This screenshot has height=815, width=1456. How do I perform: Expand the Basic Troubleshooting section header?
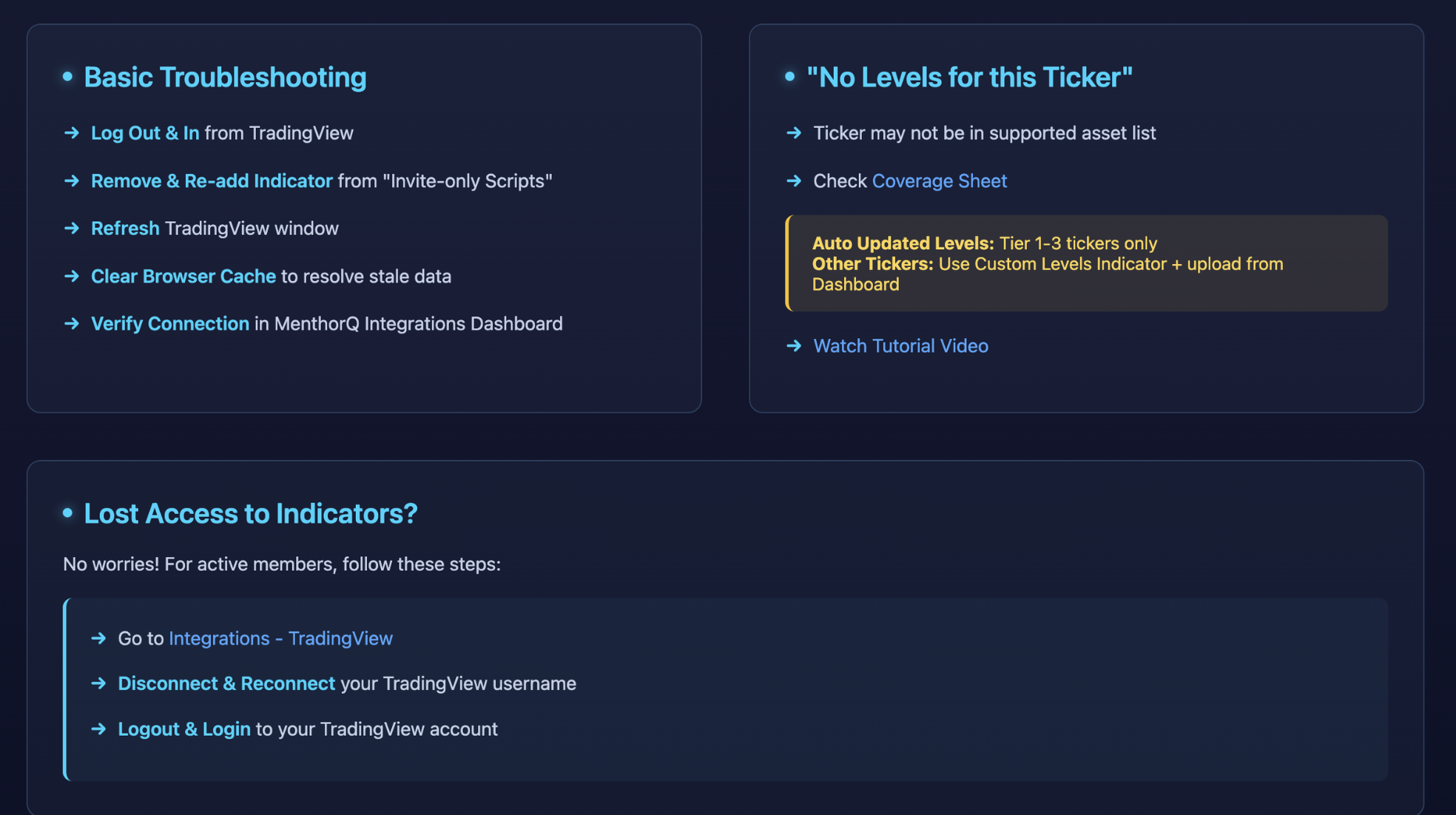pyautogui.click(x=225, y=77)
